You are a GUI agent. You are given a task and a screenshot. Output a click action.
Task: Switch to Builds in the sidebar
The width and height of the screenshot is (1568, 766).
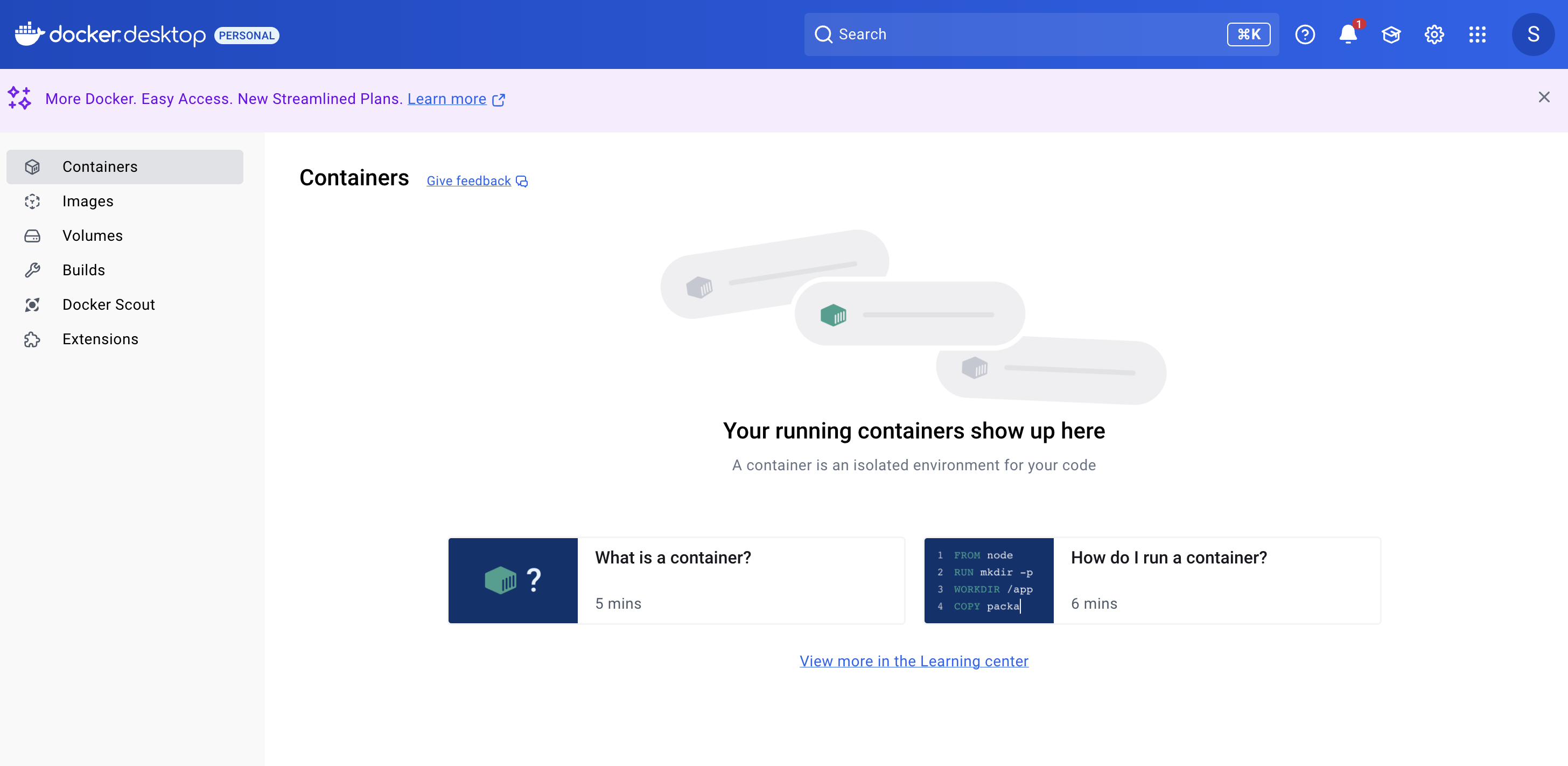(x=125, y=270)
